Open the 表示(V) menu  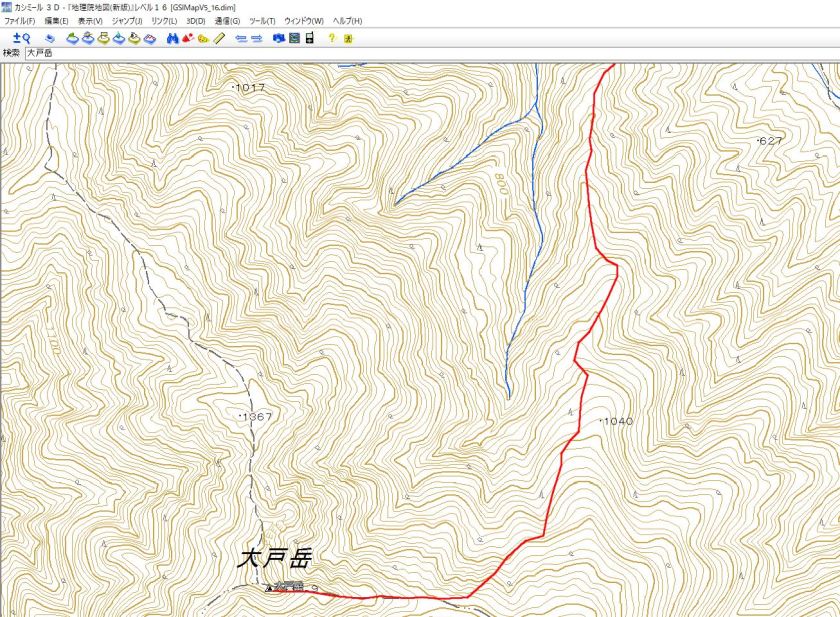(x=90, y=21)
